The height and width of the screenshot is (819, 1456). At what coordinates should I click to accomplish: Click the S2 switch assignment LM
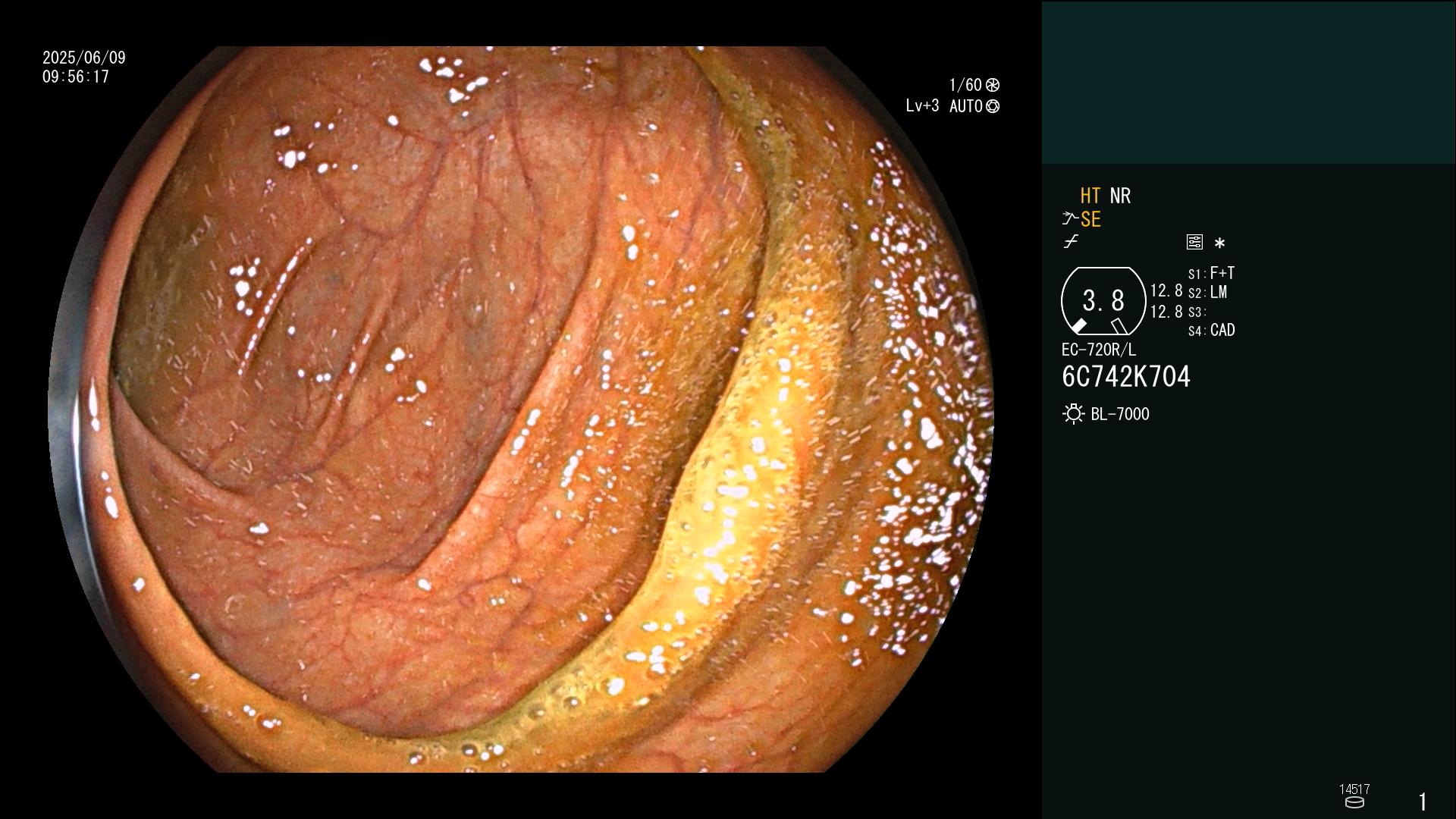point(1207,292)
